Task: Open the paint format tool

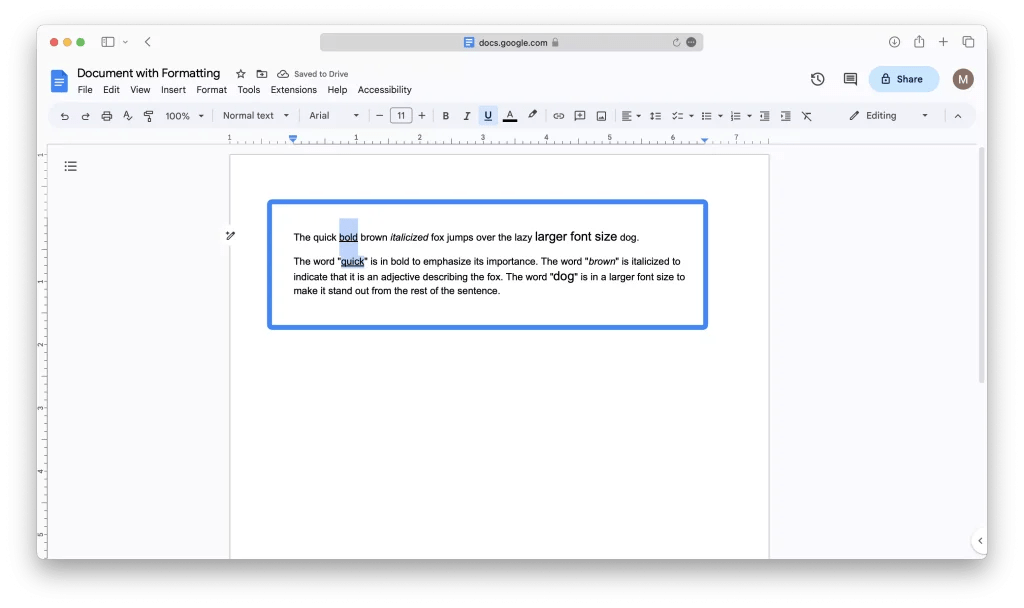Action: 149,115
